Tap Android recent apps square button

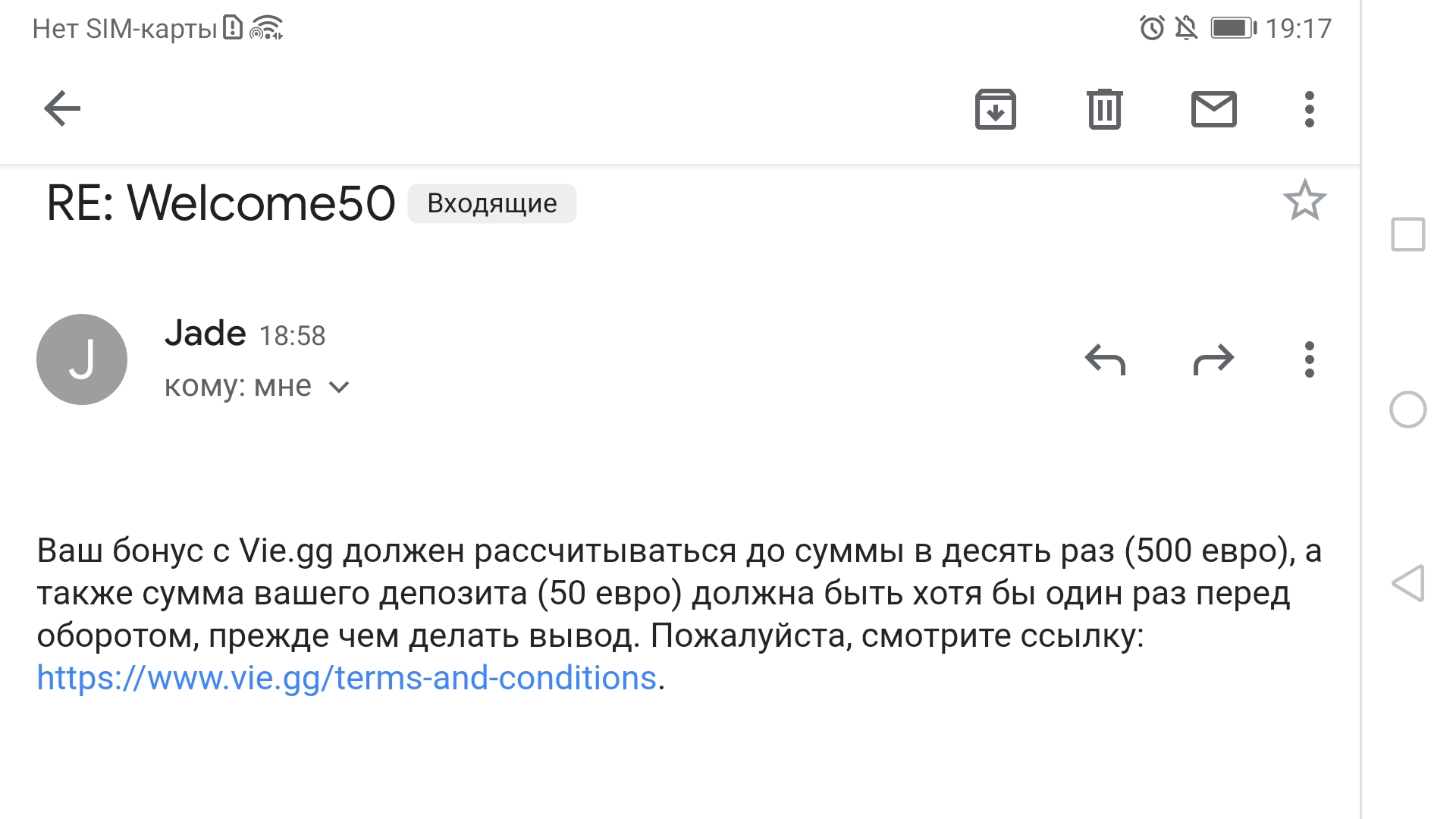1408,234
